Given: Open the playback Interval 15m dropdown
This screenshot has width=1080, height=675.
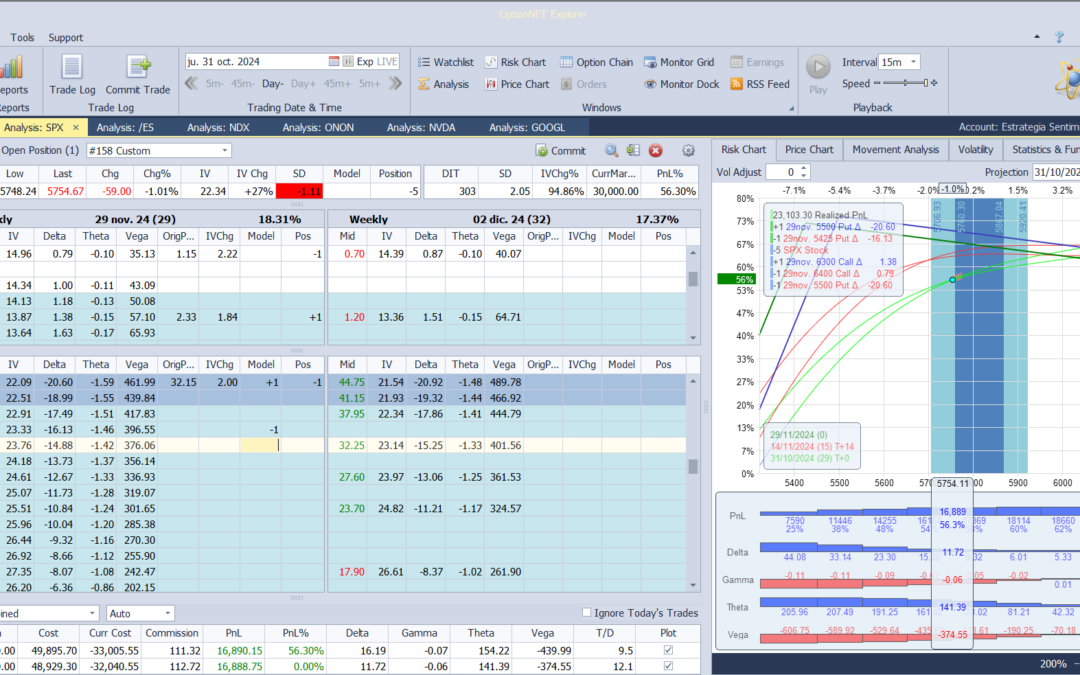Looking at the screenshot, I should point(912,62).
